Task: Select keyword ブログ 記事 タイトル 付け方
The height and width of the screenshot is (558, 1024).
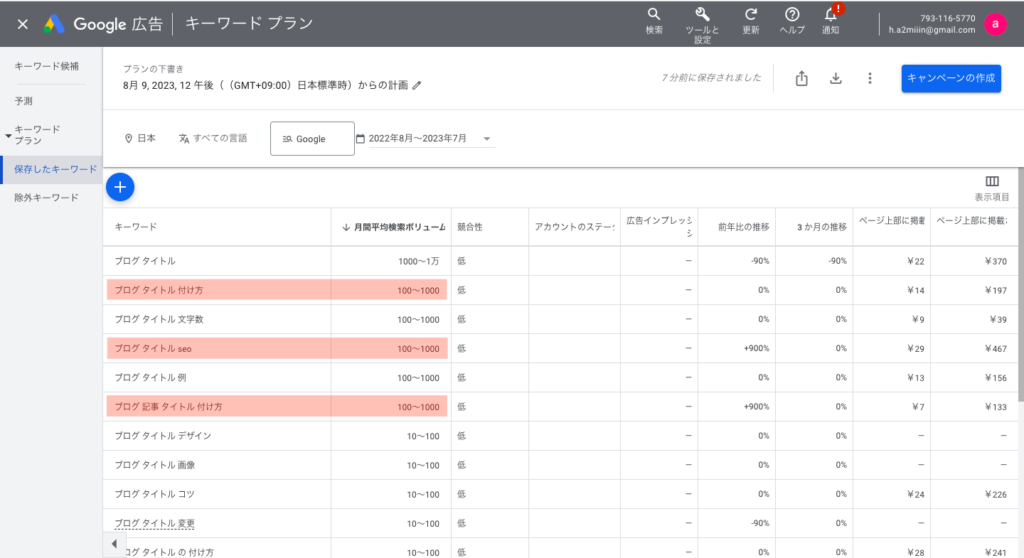Action: (x=168, y=406)
